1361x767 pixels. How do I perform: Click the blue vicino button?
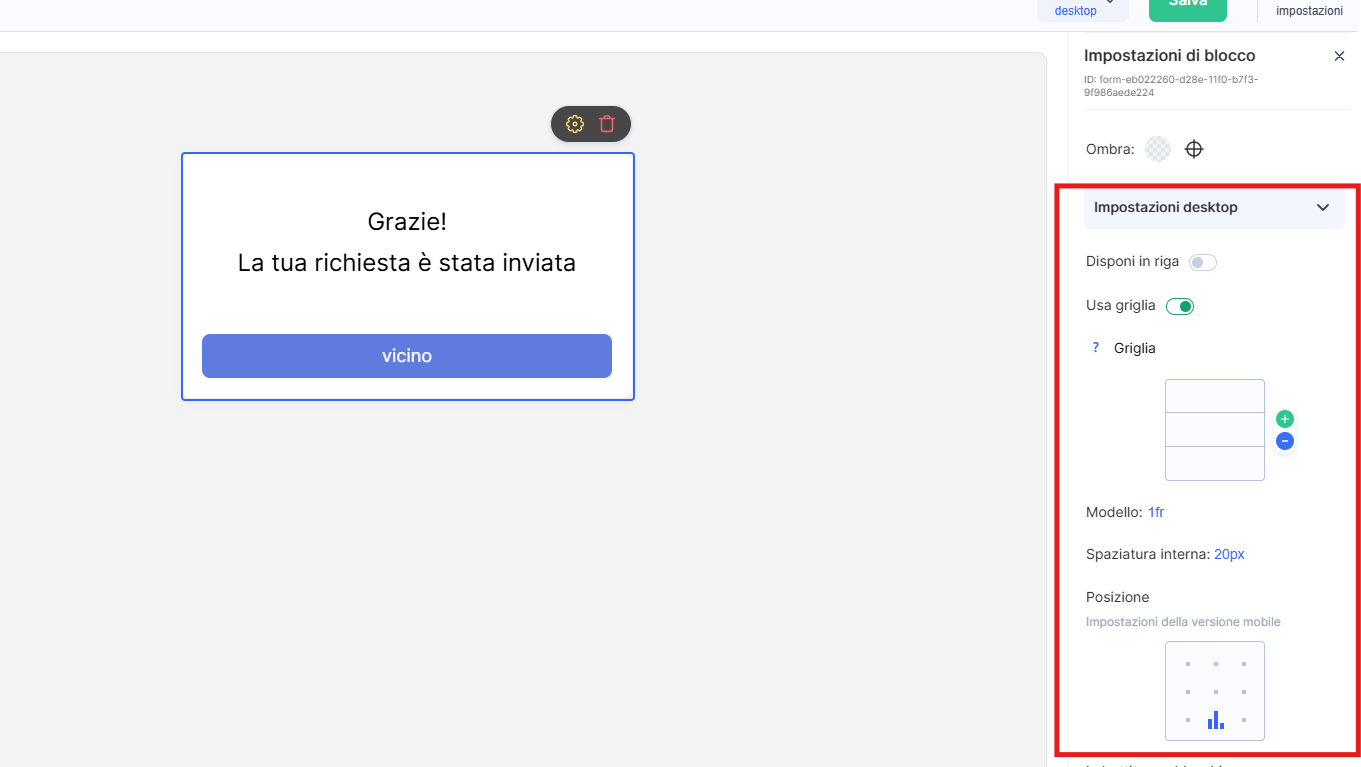407,356
